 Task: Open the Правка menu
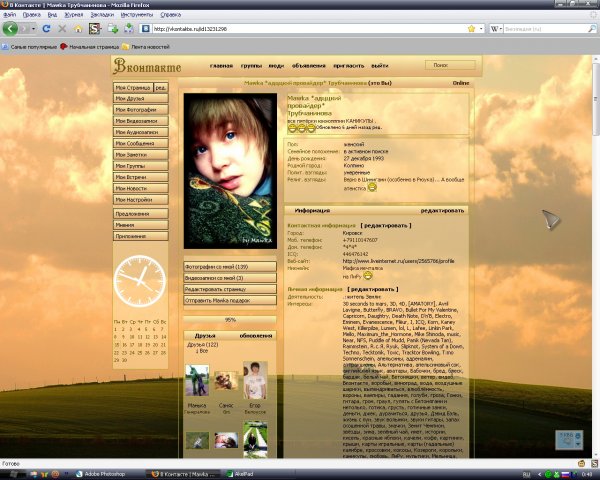[x=31, y=15]
